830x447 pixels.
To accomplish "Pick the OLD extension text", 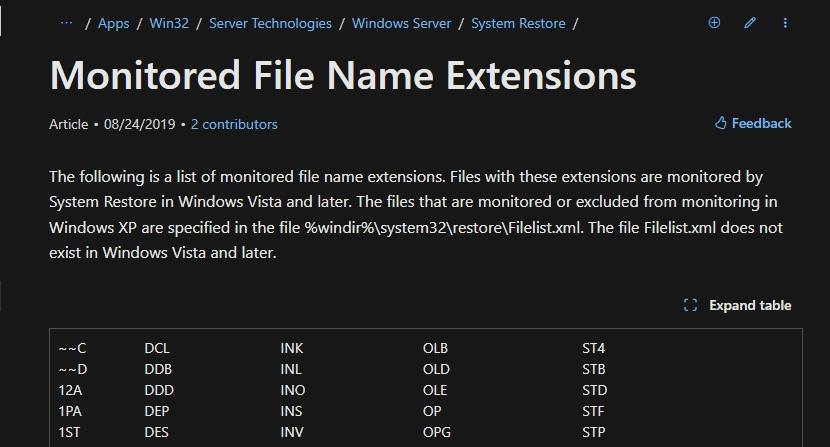I will (x=436, y=369).
